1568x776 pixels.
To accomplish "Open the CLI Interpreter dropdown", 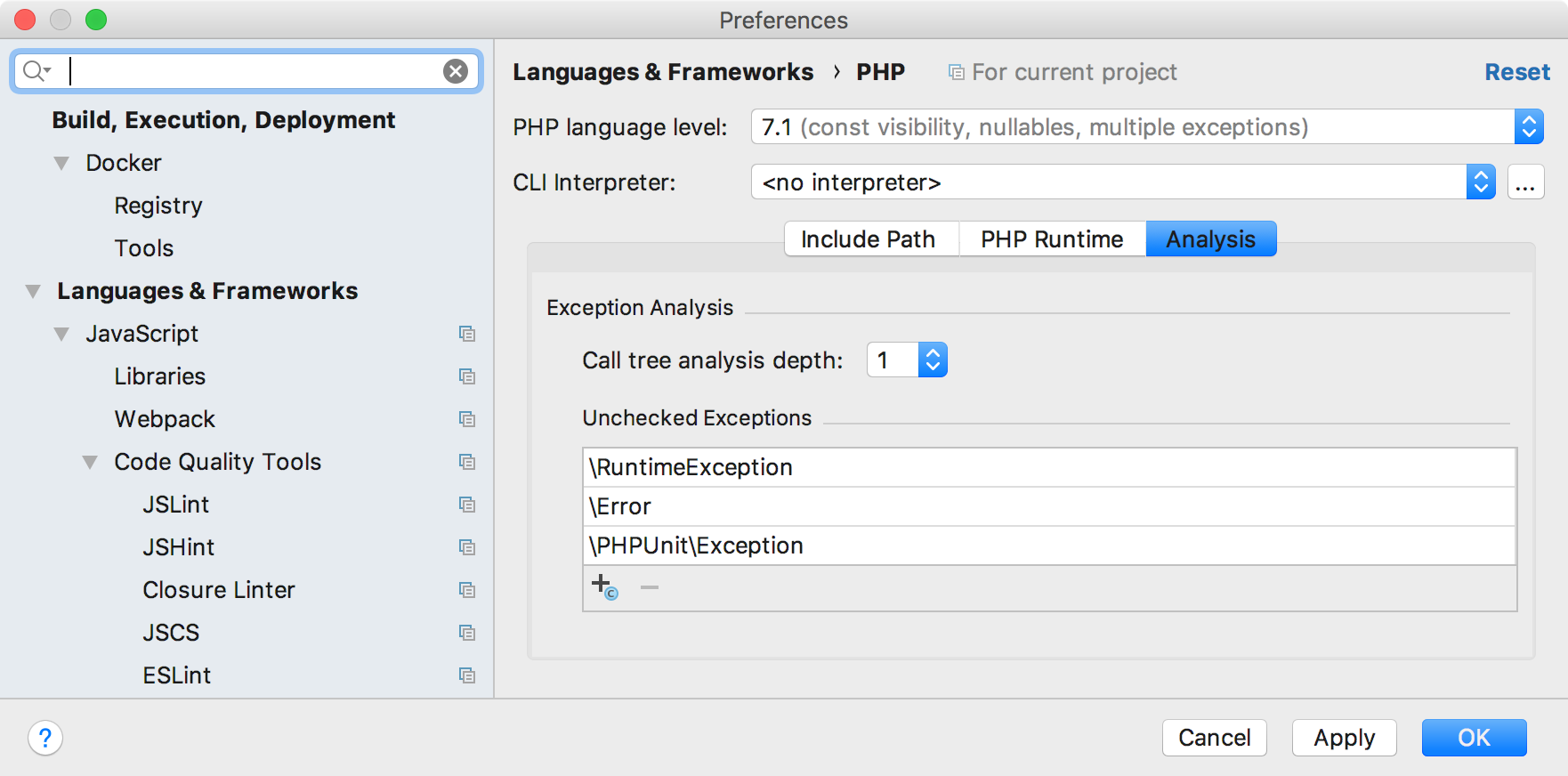I will tap(1480, 182).
